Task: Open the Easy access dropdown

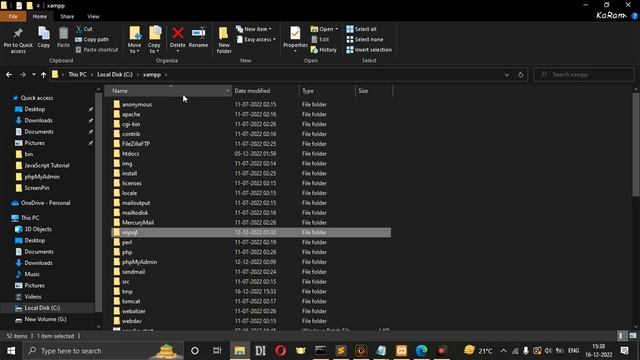Action: coord(256,39)
